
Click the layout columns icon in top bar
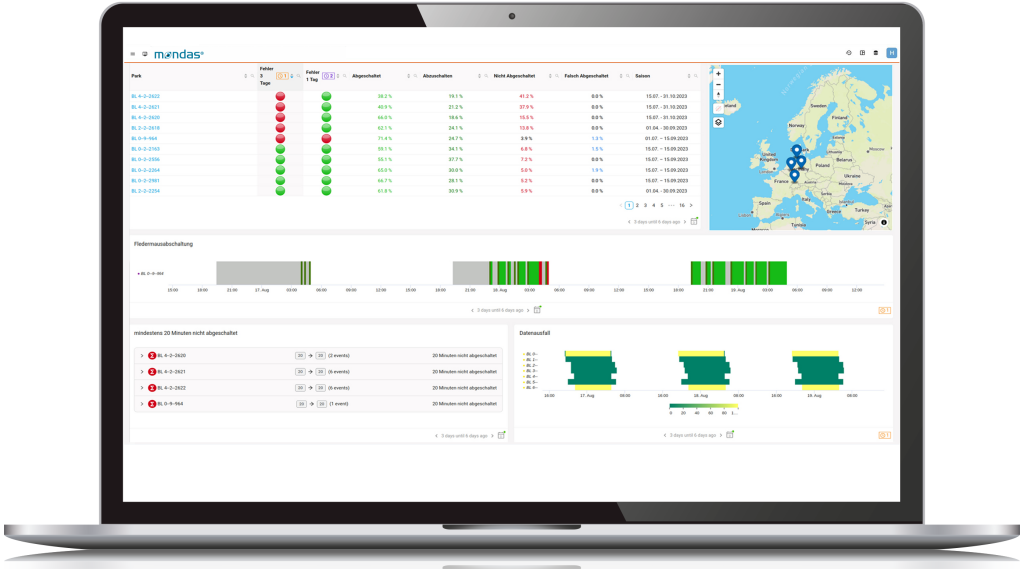click(862, 53)
